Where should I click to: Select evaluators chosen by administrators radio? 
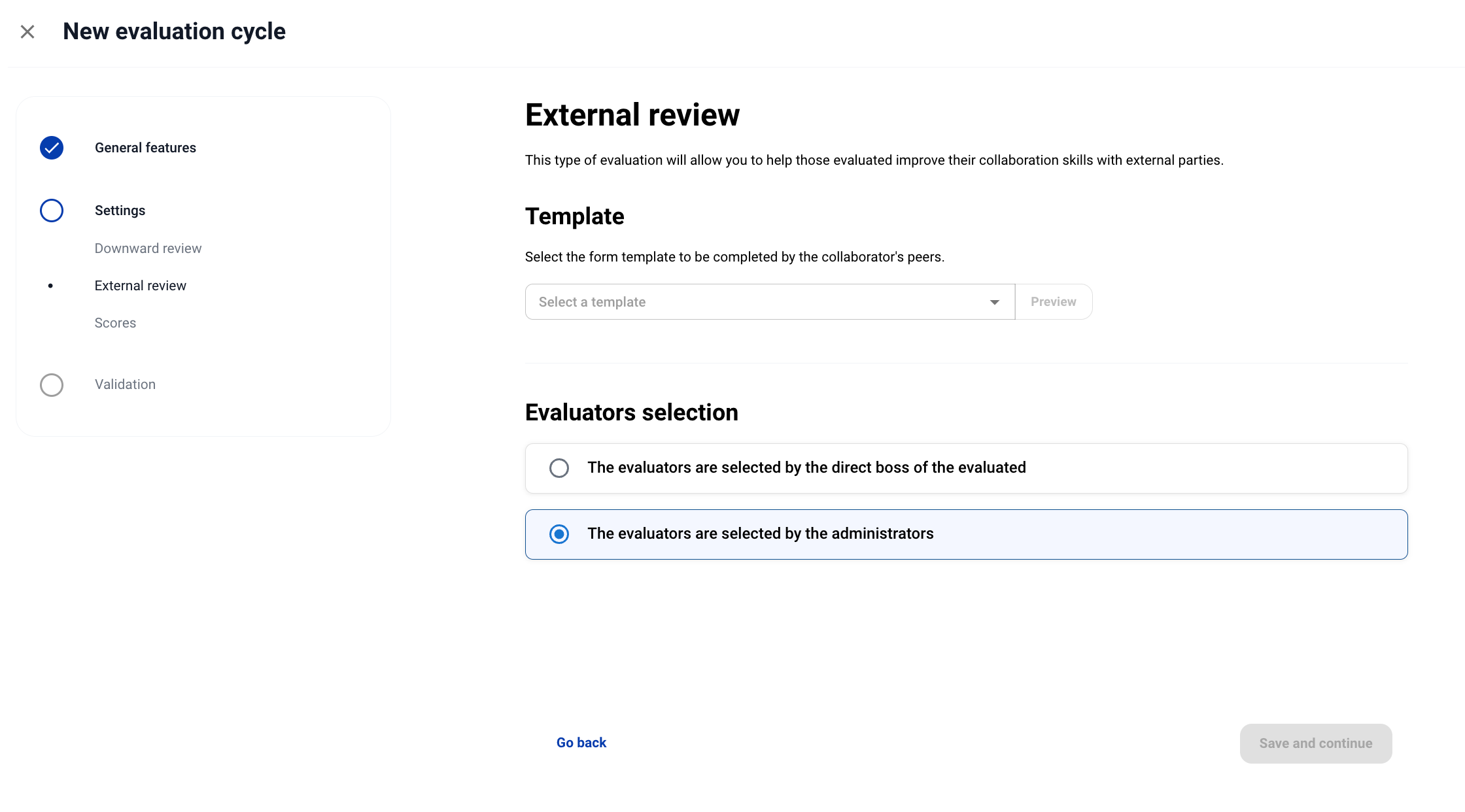click(x=559, y=534)
